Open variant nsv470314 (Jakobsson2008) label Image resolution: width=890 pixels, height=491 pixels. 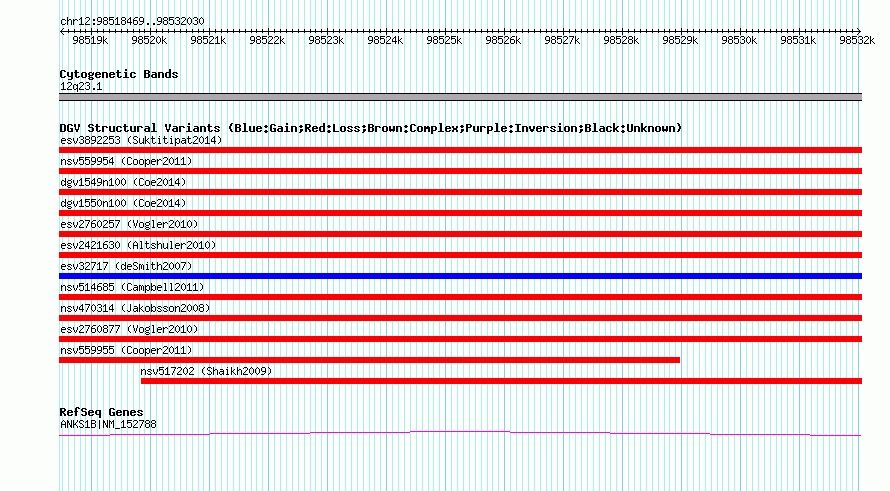pyautogui.click(x=135, y=308)
